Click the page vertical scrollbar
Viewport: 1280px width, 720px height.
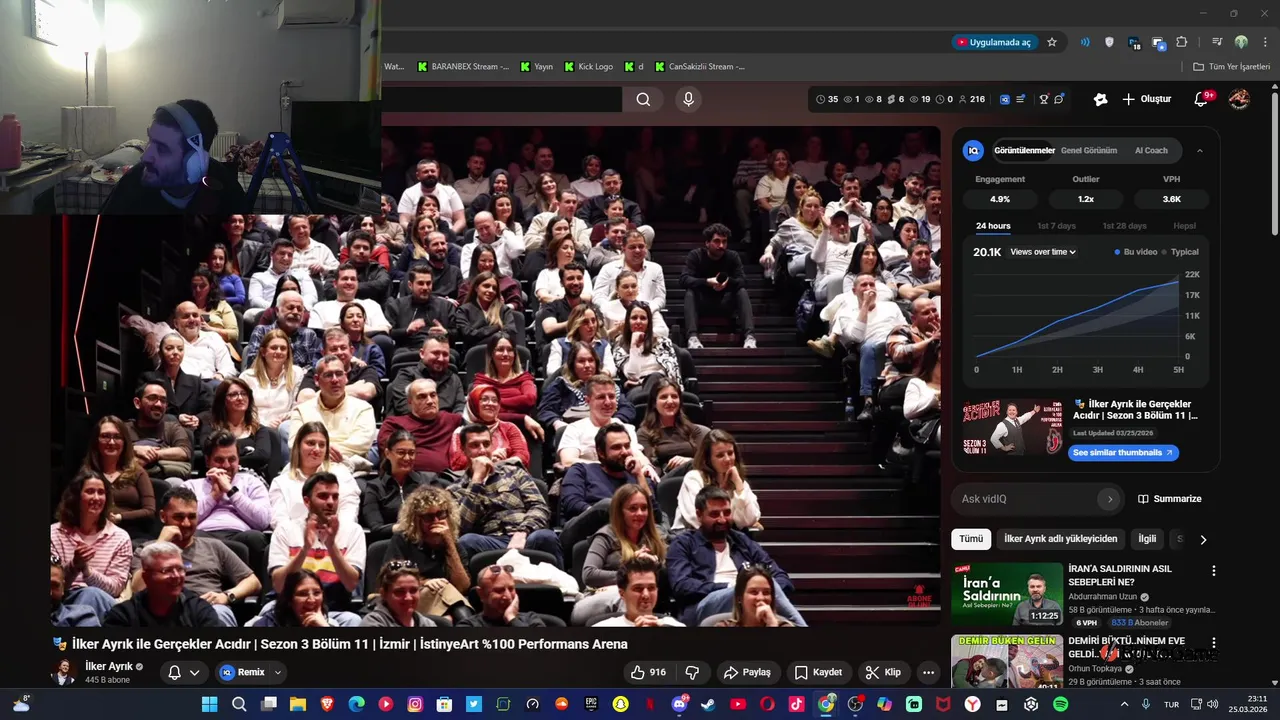pos(1274,165)
